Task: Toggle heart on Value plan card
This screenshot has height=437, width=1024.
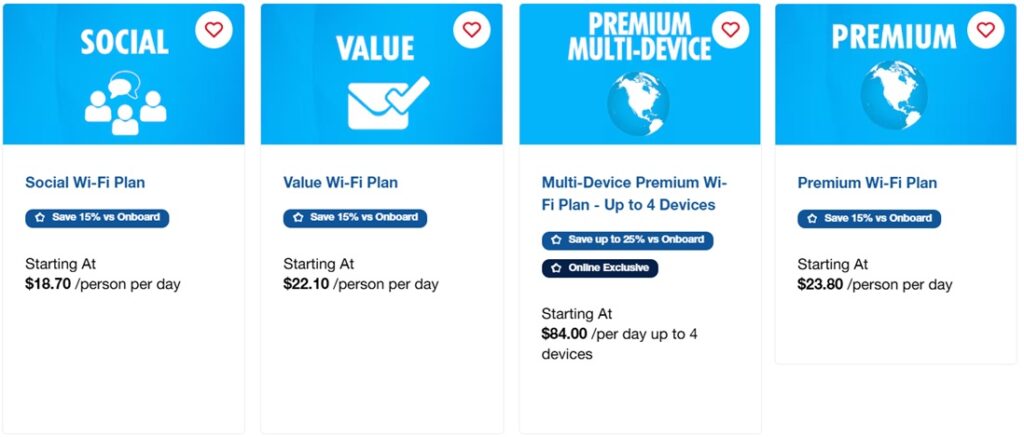Action: 472,30
